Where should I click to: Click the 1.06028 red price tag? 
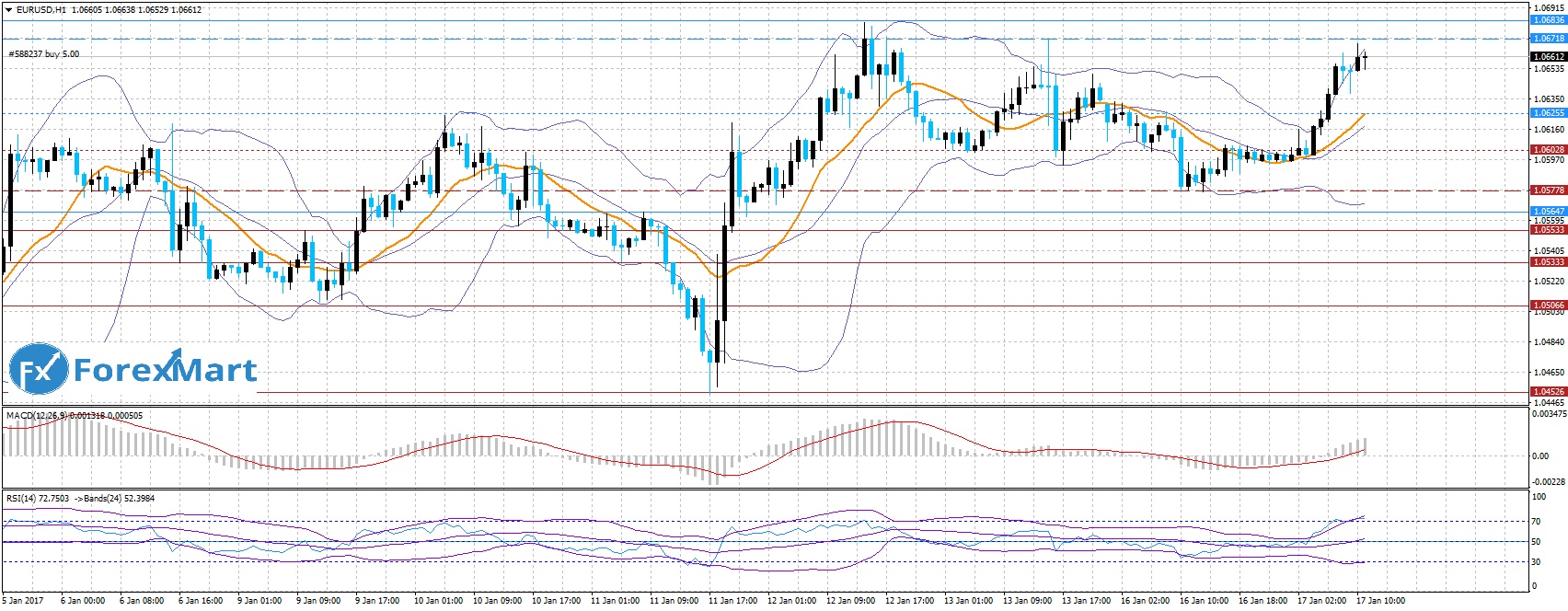pyautogui.click(x=1548, y=149)
